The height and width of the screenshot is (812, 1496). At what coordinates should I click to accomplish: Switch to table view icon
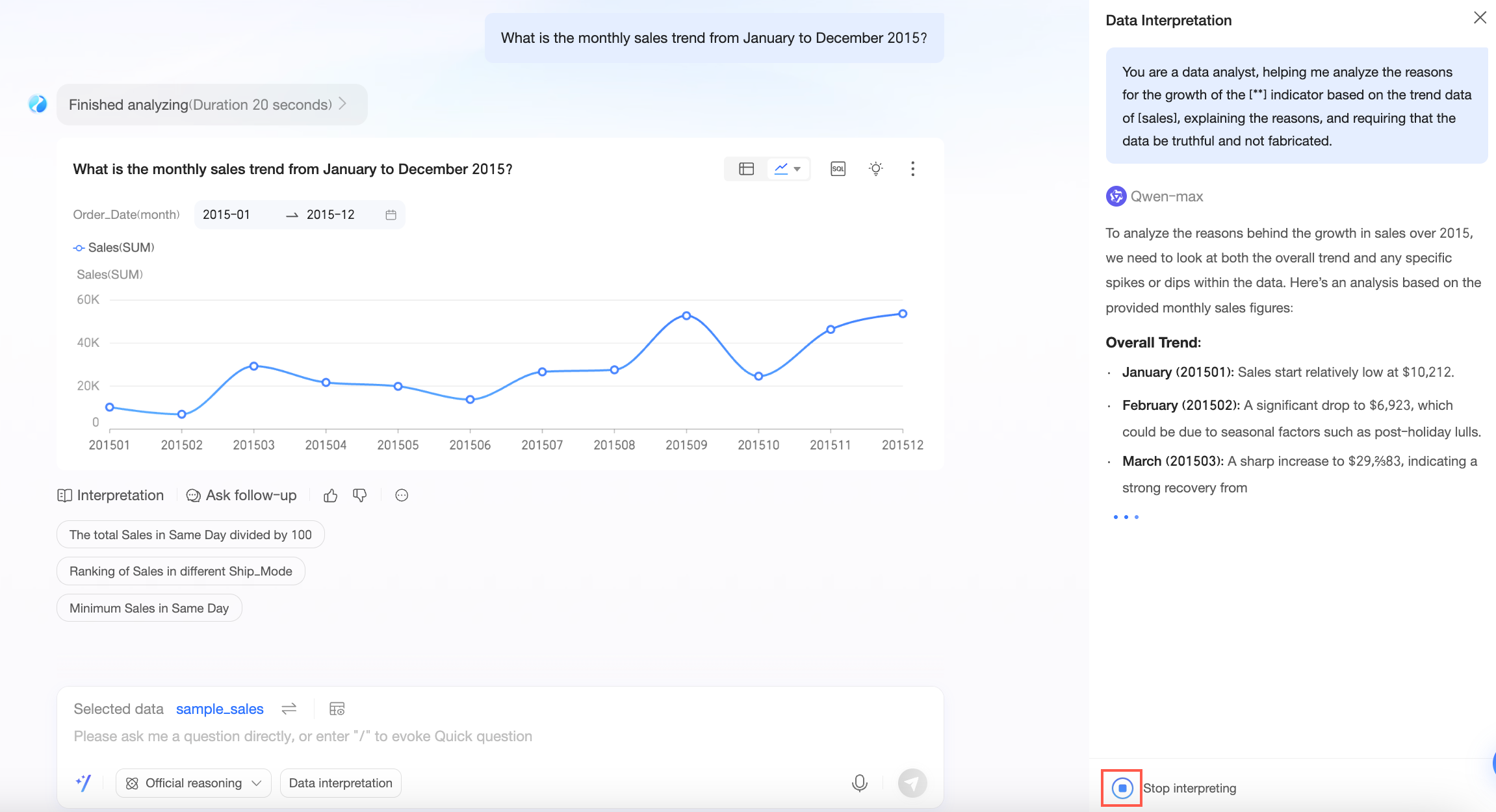coord(746,169)
